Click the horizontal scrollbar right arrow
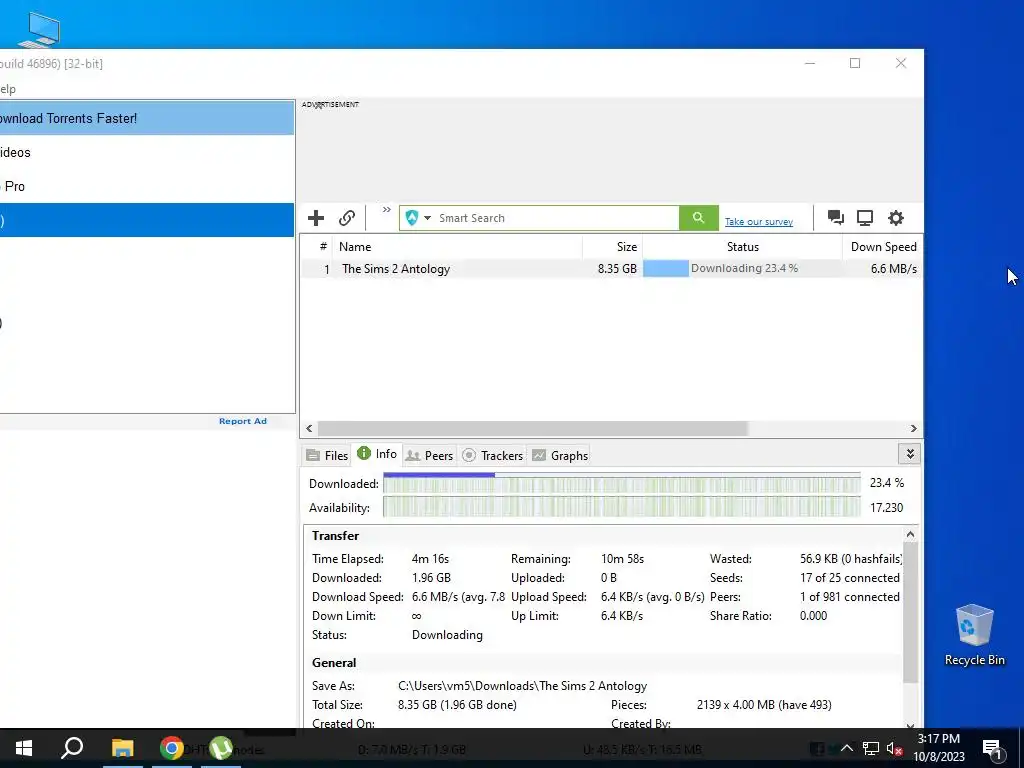 (x=914, y=428)
